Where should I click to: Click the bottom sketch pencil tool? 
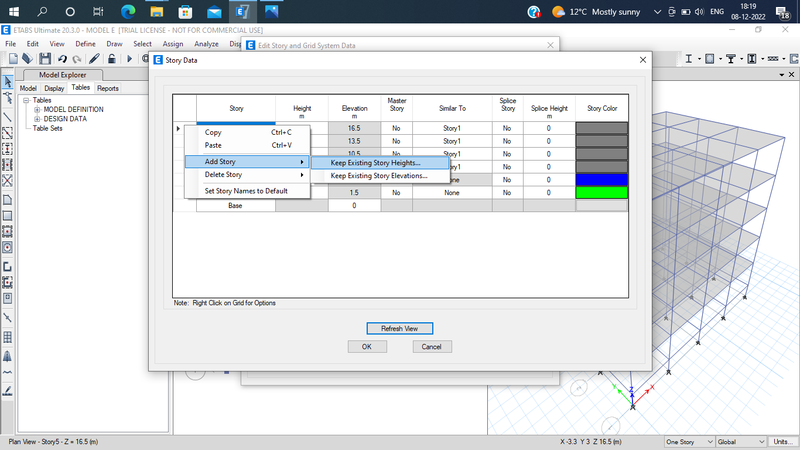pyautogui.click(x=8, y=391)
